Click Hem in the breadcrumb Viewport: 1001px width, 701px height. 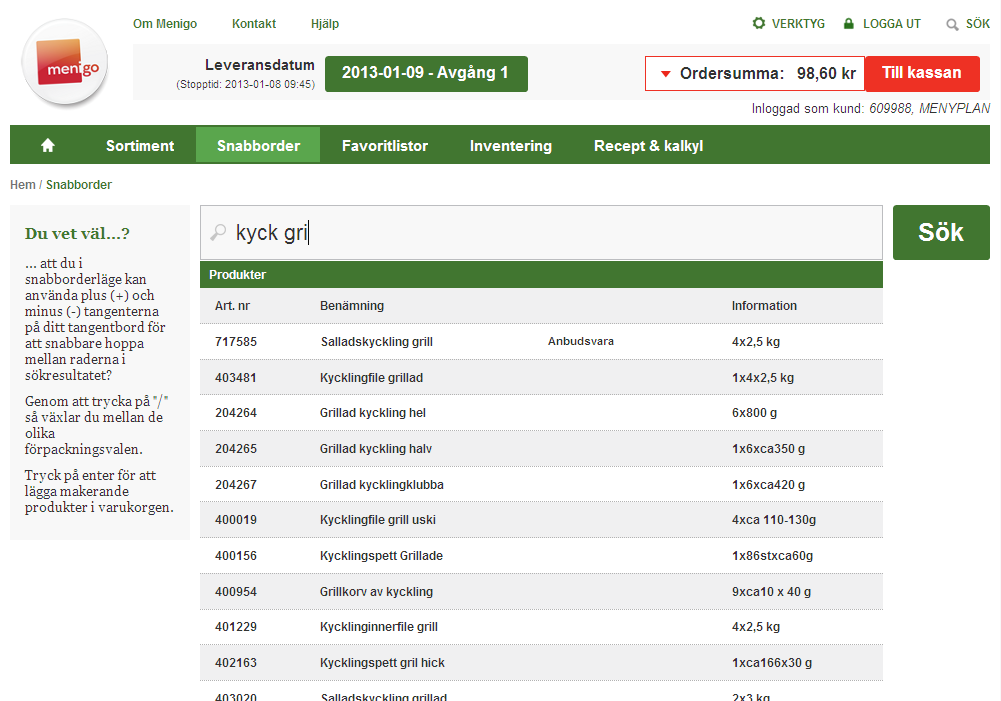click(23, 185)
